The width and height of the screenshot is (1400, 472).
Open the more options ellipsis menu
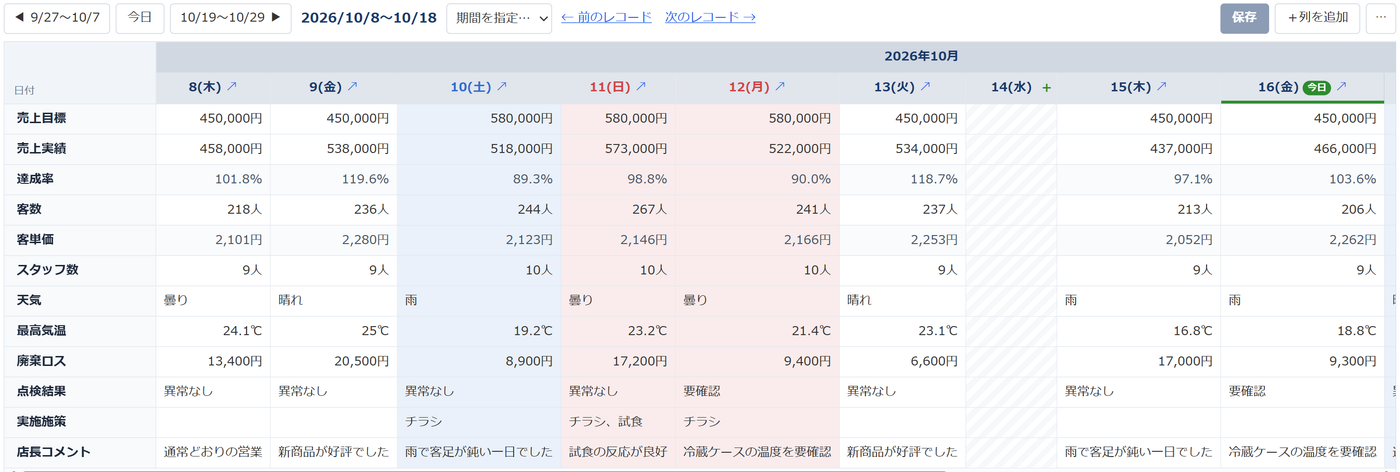point(1381,18)
